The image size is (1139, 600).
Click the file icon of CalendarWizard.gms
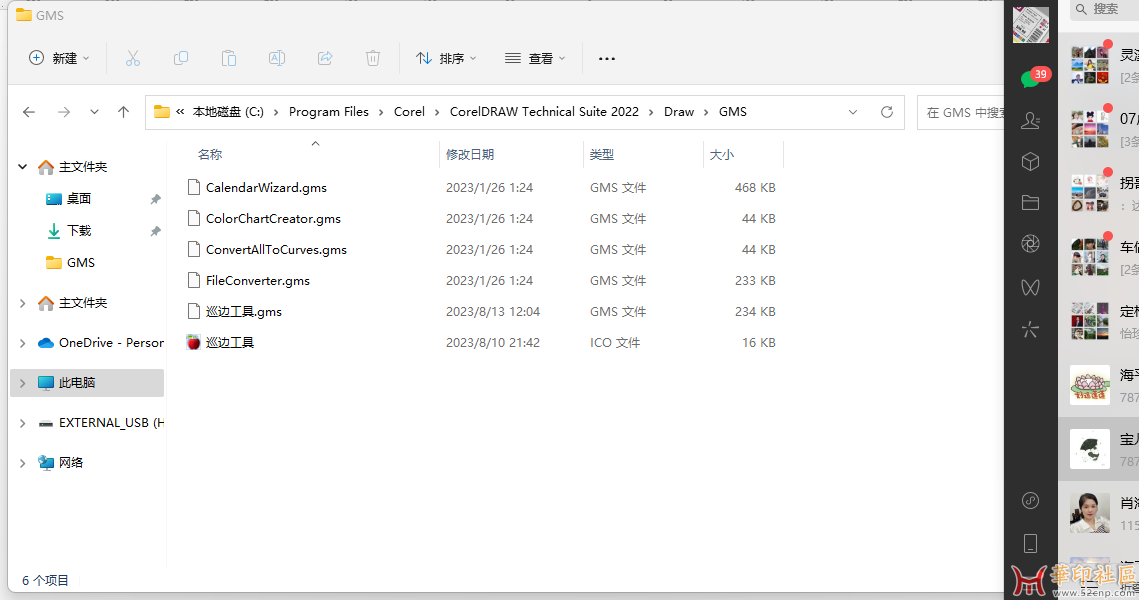coord(194,187)
